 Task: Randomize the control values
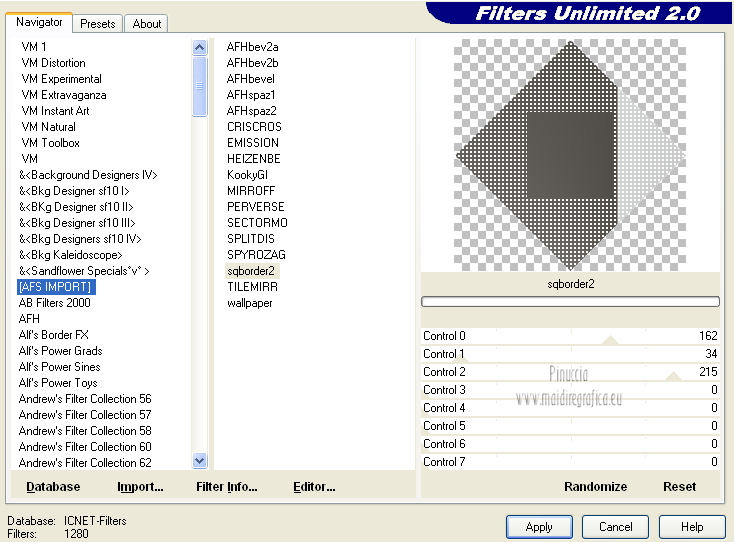[x=595, y=487]
